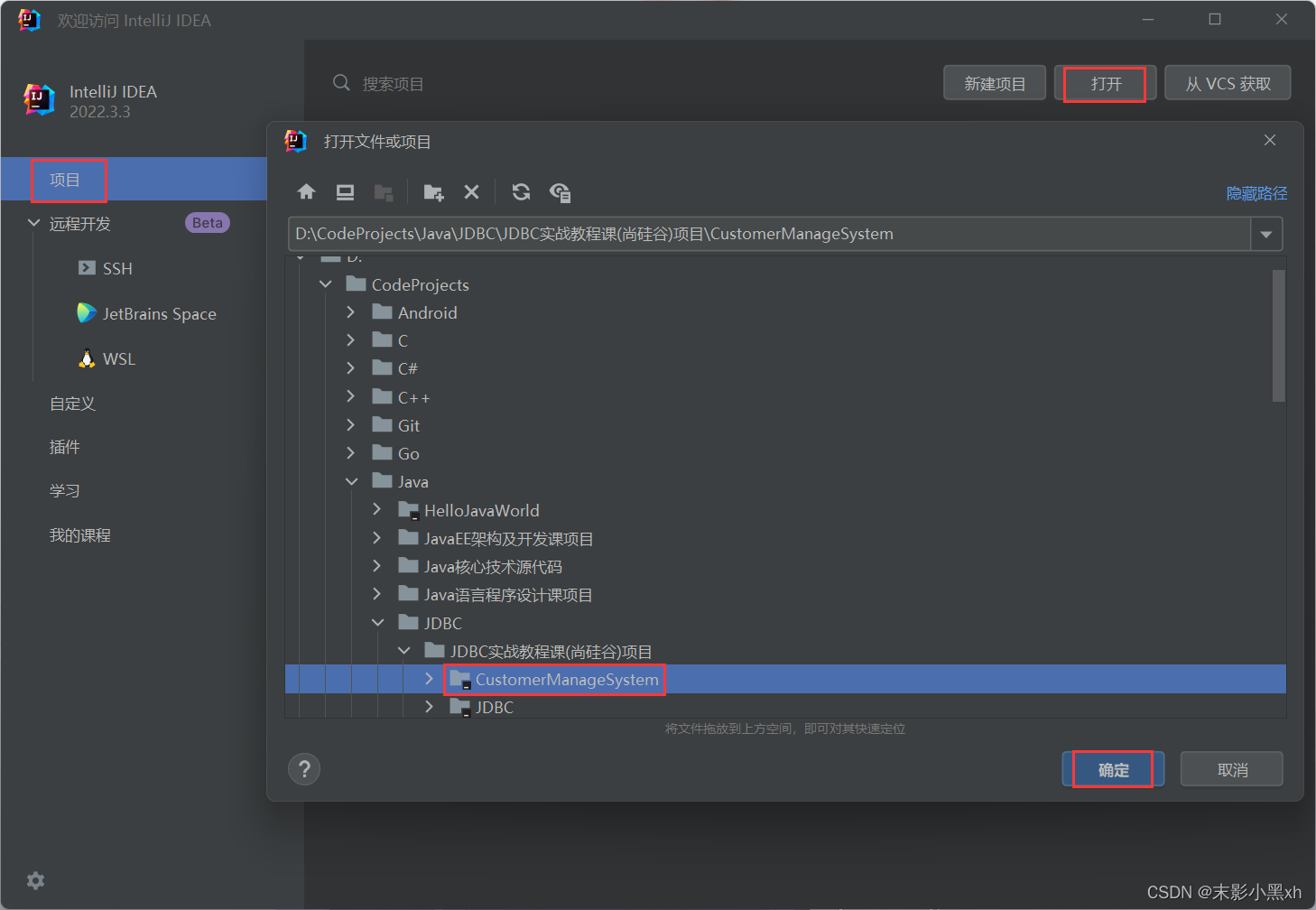The width and height of the screenshot is (1316, 910).
Task: Create a new folder with toolbar icon
Action: (x=433, y=192)
